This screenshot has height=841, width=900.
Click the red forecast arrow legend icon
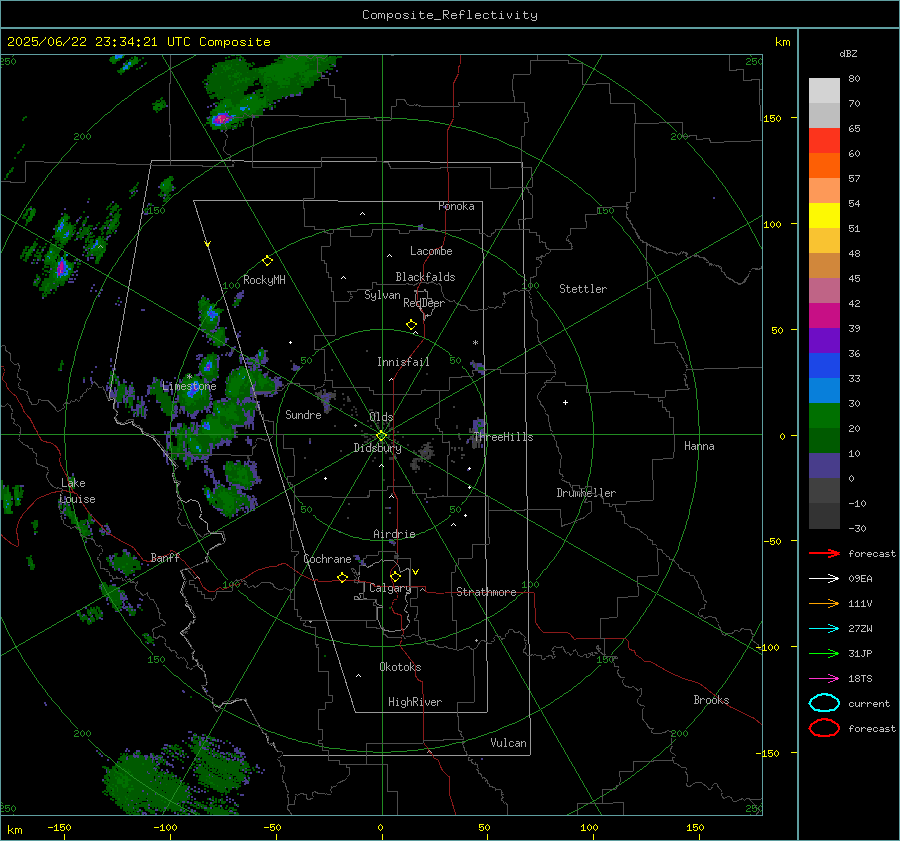(x=824, y=553)
